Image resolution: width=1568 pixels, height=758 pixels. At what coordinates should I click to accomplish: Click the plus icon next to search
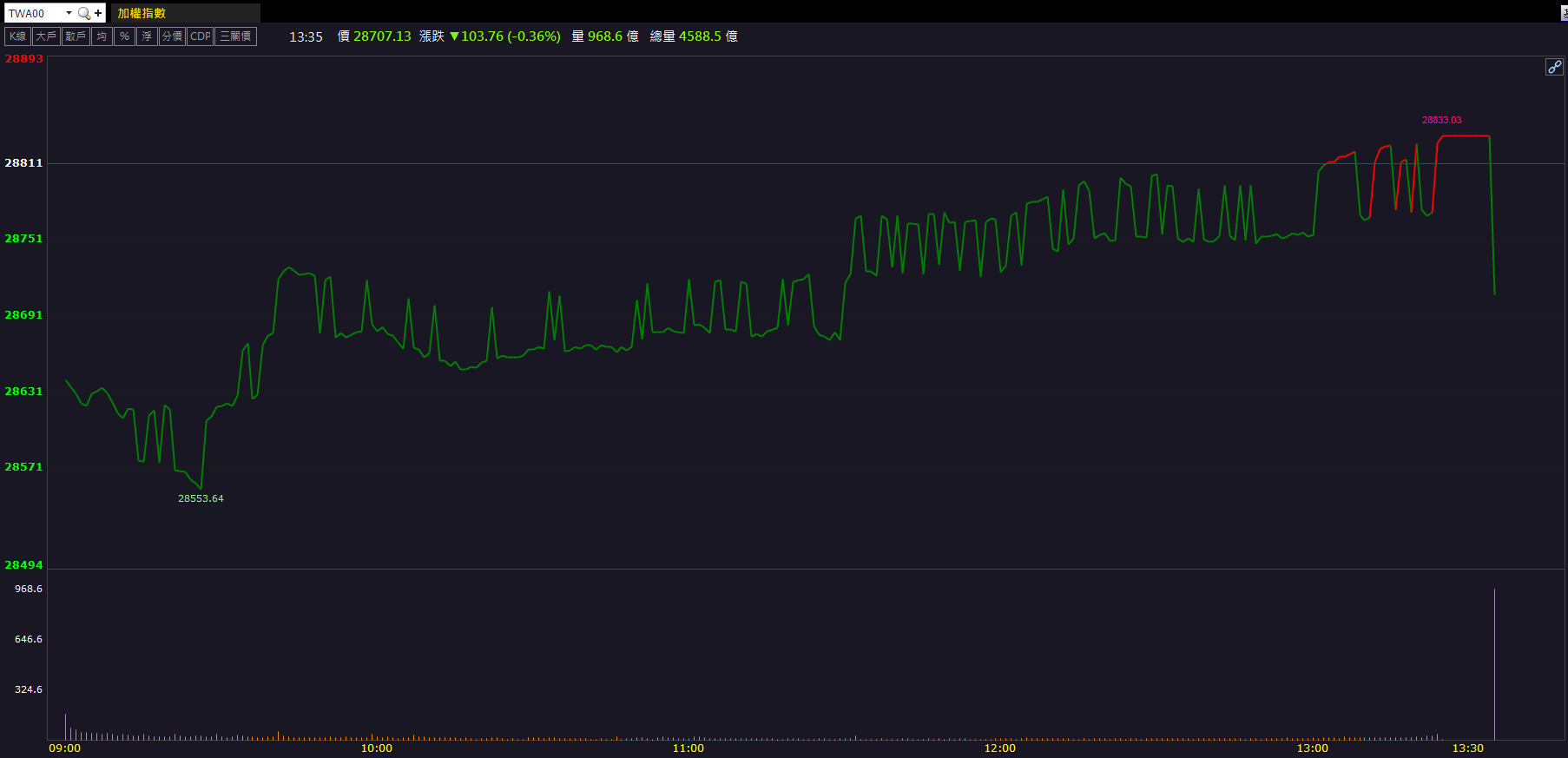[x=98, y=13]
